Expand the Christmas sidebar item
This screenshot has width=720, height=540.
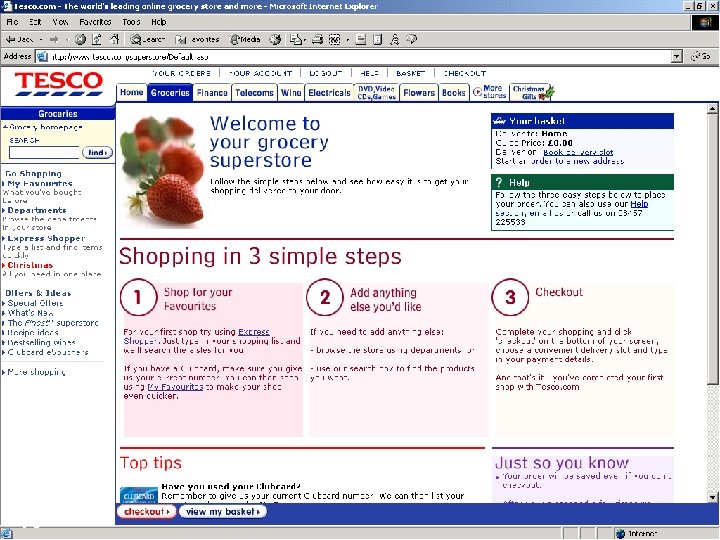tap(30, 265)
